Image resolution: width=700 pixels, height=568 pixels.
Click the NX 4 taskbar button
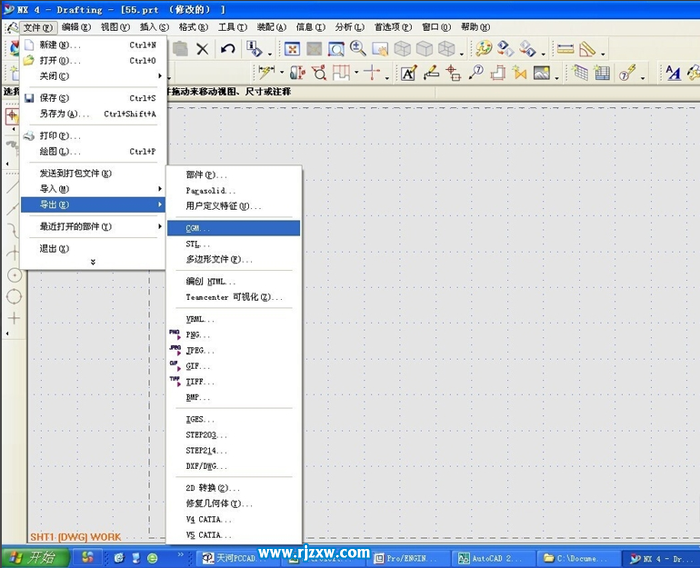pos(660,559)
